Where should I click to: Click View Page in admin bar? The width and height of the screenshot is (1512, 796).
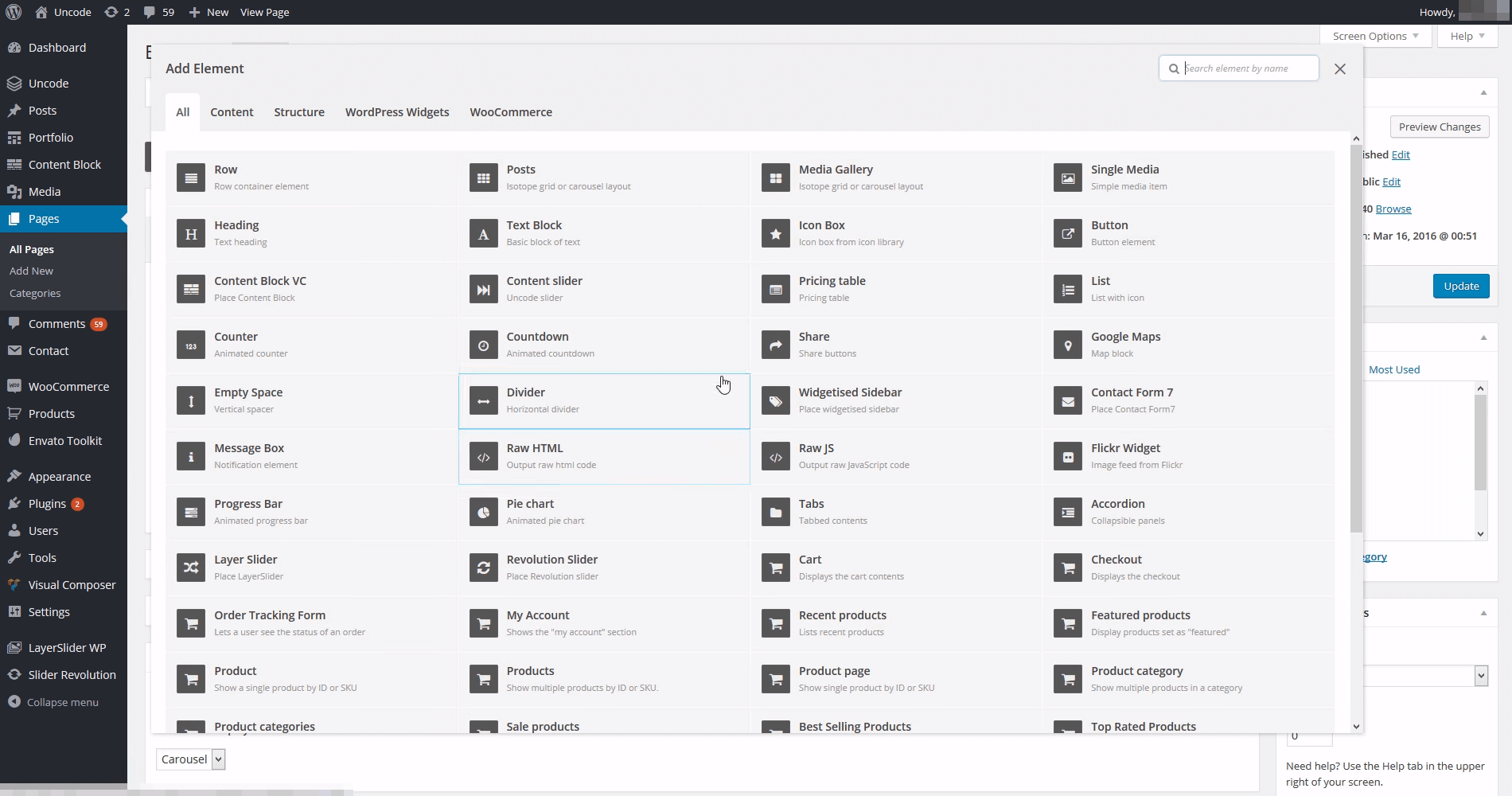(265, 12)
